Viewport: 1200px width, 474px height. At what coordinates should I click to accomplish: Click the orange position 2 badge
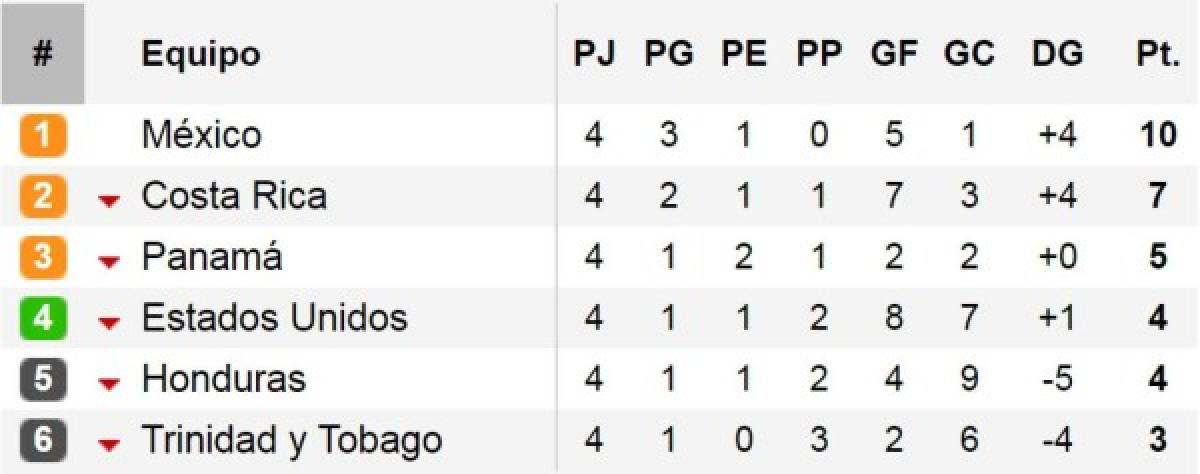coord(43,196)
